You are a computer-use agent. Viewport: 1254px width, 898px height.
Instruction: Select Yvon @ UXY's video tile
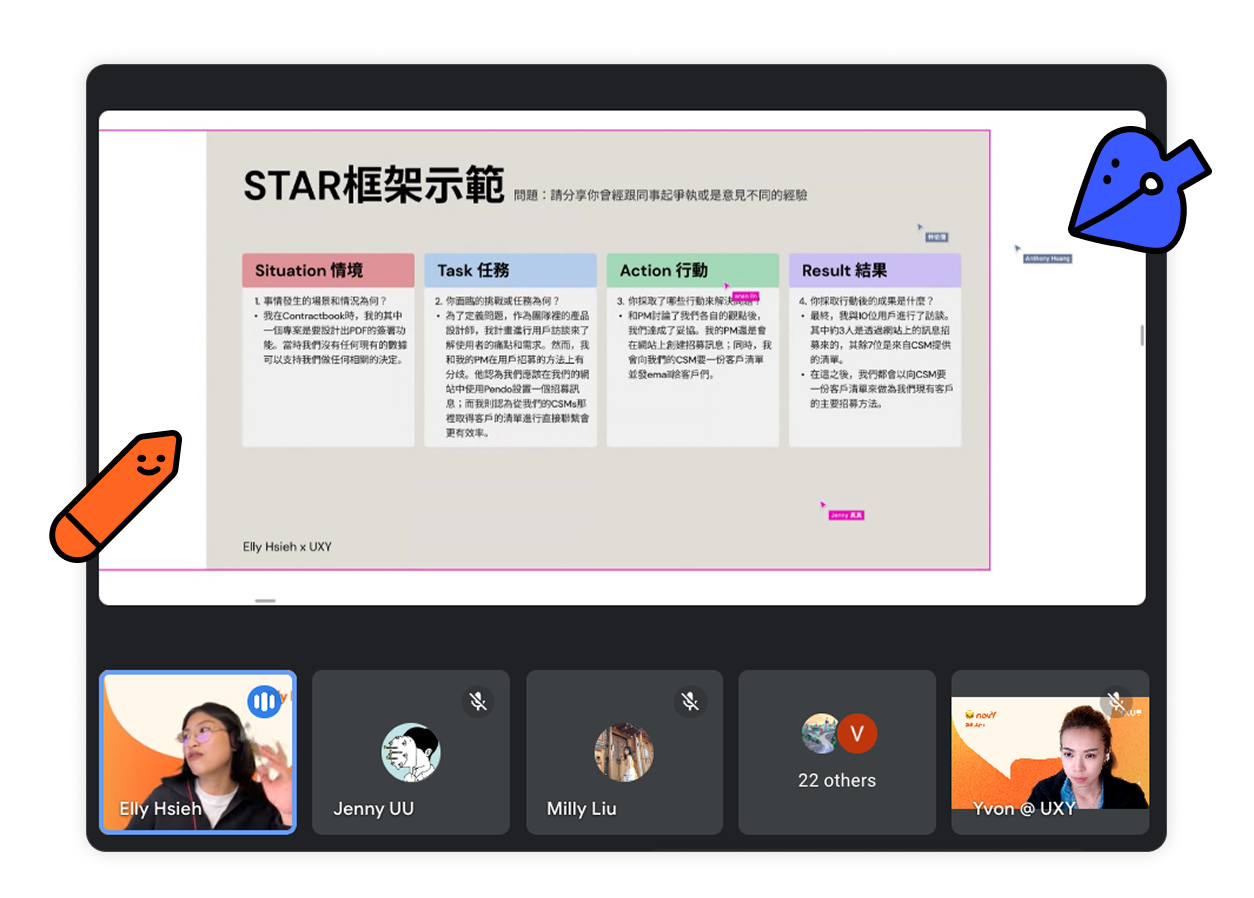tap(1049, 752)
